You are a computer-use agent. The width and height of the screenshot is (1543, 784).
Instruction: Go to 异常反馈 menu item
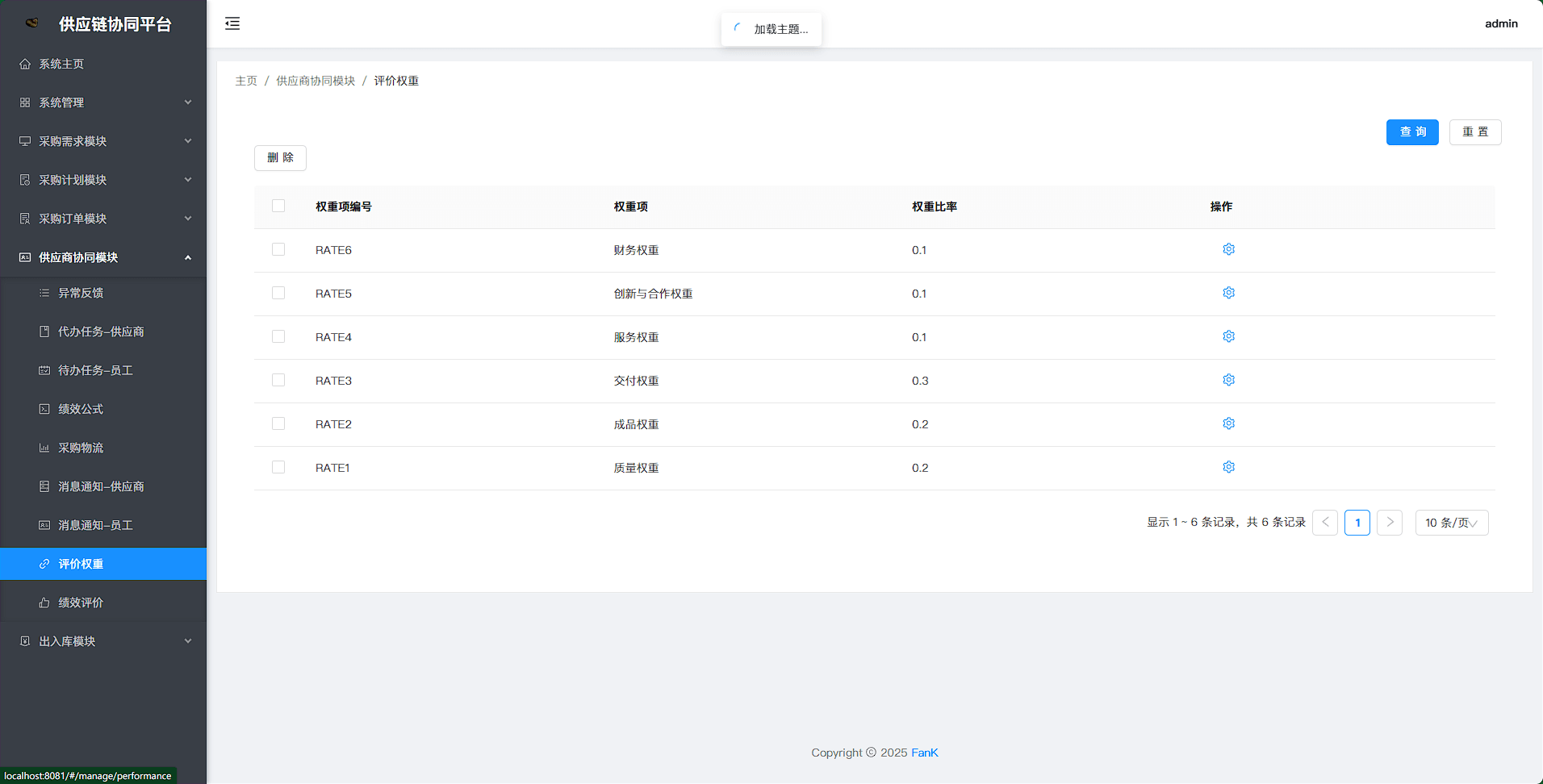(x=81, y=293)
